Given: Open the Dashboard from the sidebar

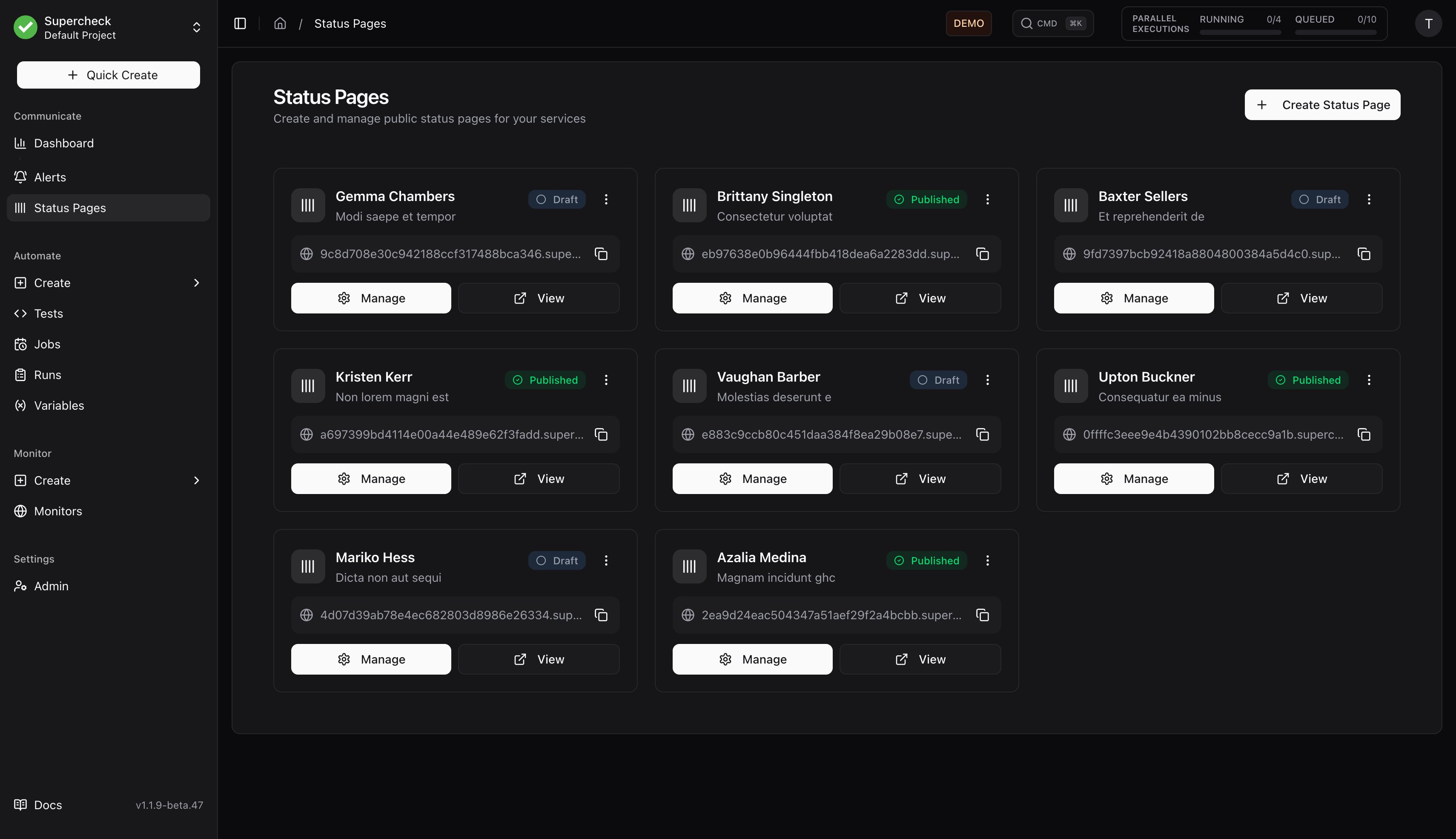Looking at the screenshot, I should tap(63, 143).
